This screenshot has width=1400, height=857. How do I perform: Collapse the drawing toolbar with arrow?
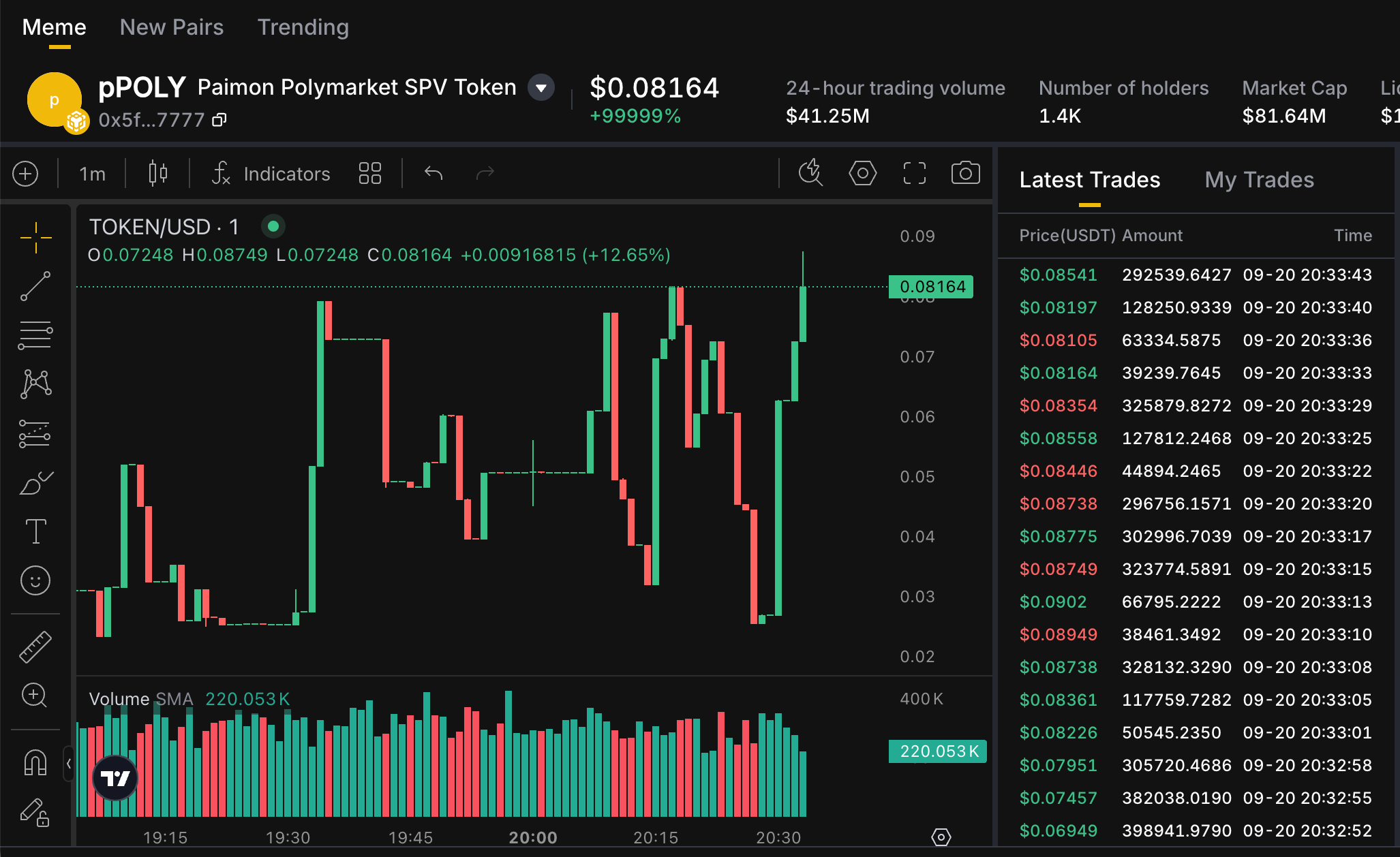[69, 764]
